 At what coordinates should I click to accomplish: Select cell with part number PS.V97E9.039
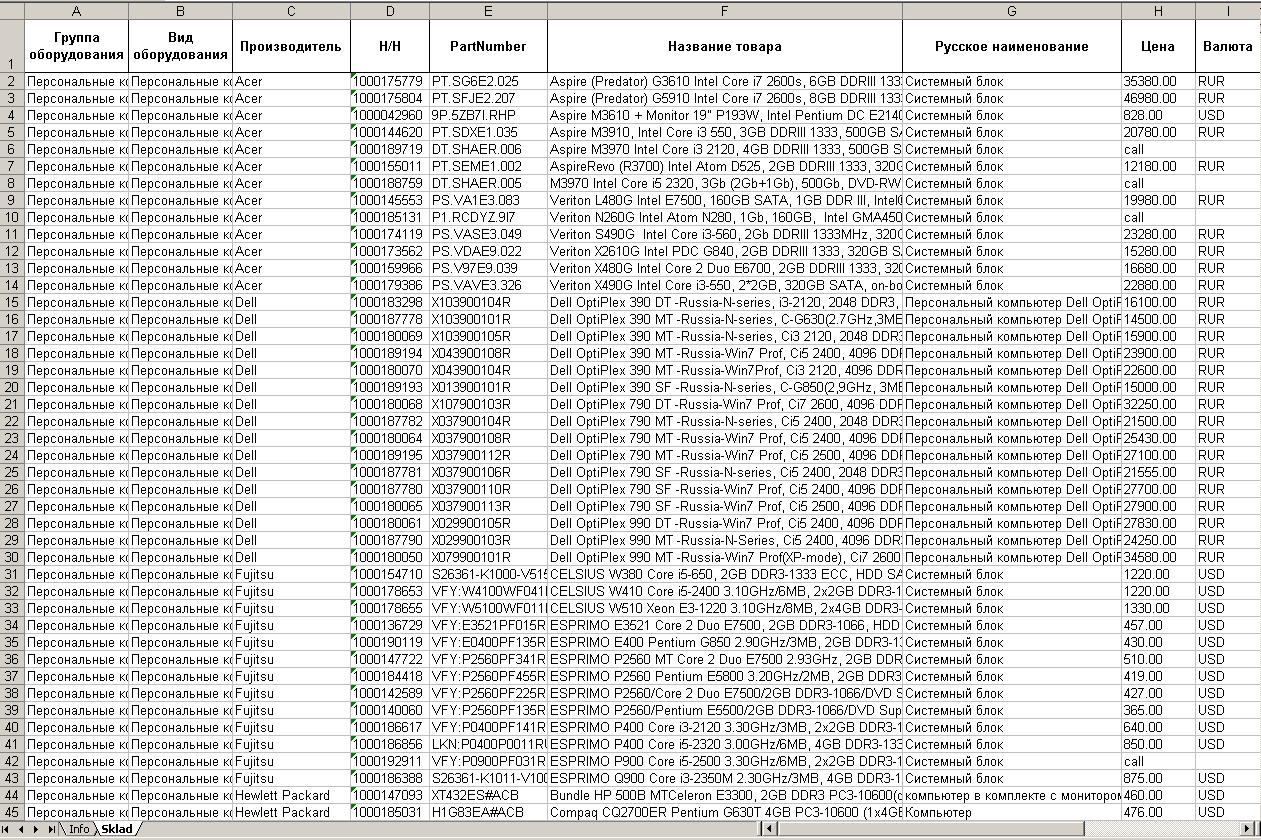[x=488, y=268]
